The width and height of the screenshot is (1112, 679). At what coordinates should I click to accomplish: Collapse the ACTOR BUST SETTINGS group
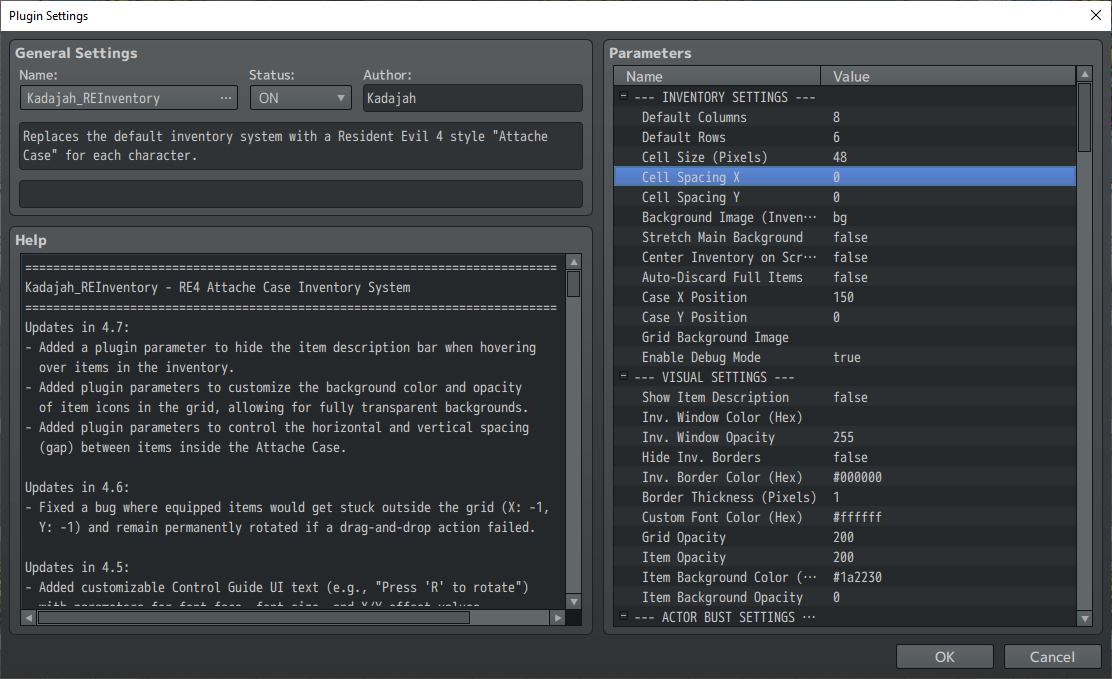click(623, 616)
